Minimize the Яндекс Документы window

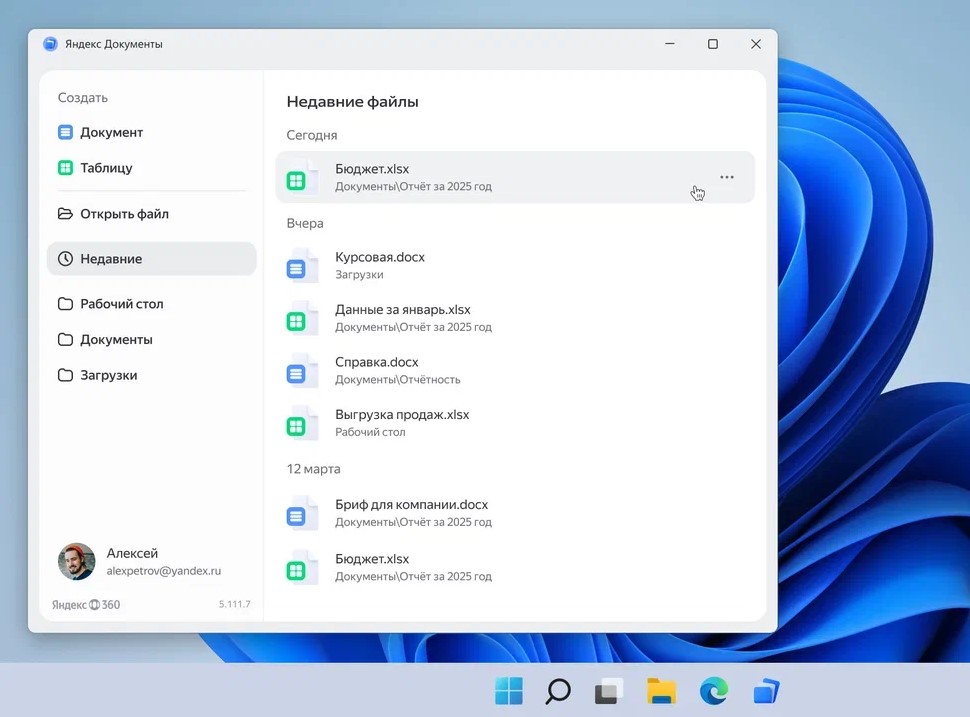coord(669,44)
